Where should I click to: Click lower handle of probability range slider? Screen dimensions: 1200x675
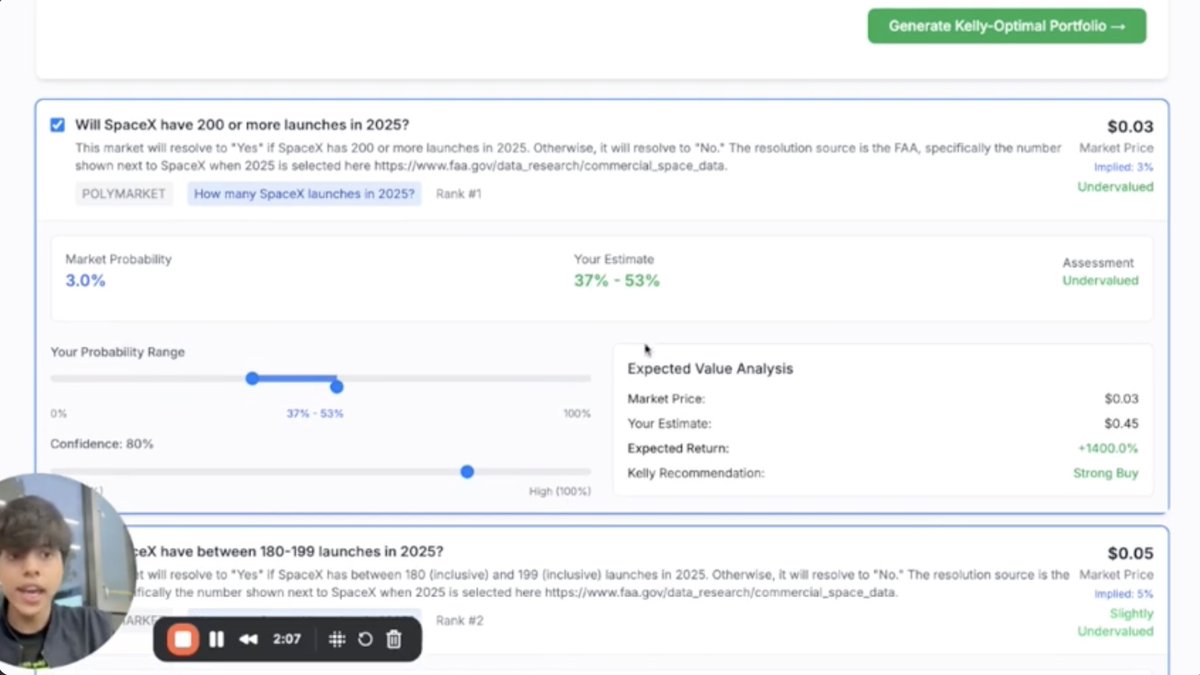point(252,378)
